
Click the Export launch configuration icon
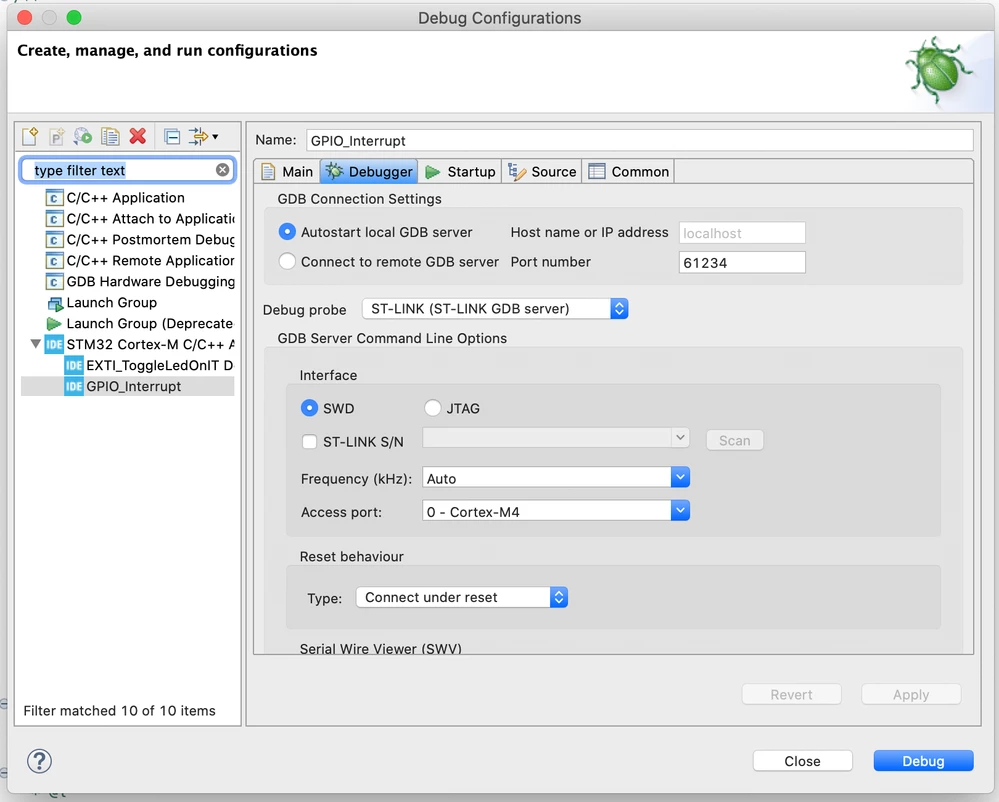(83, 136)
